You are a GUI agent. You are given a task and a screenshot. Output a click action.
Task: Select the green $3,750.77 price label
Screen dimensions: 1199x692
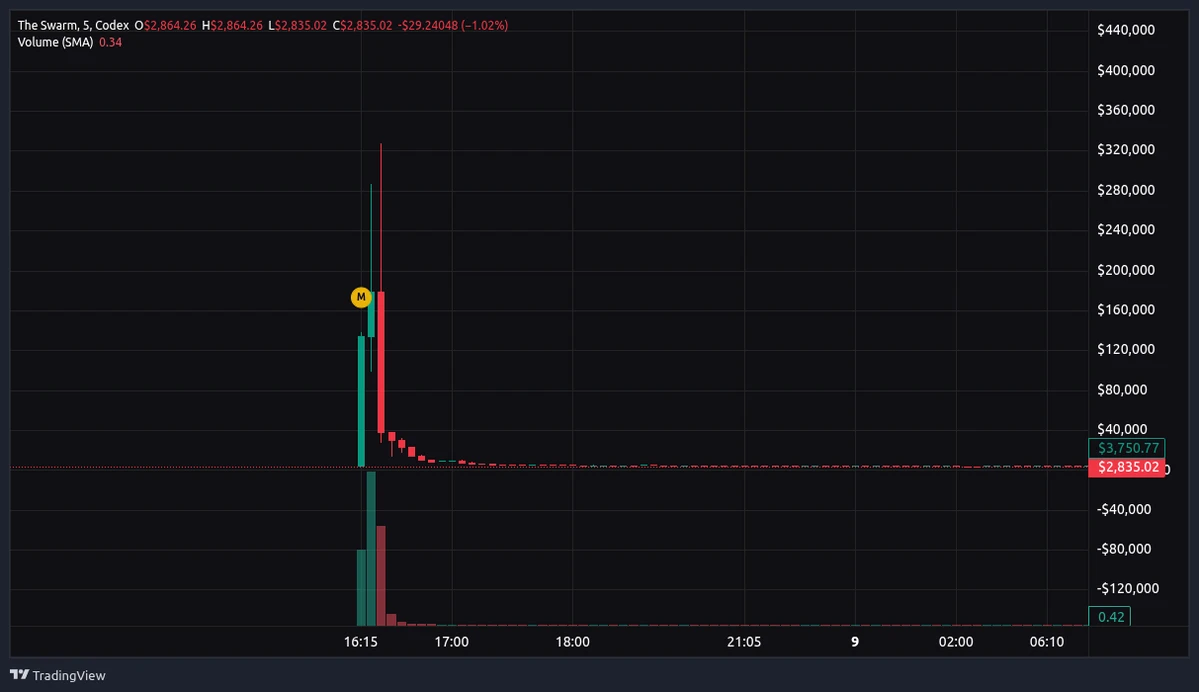tap(1126, 448)
